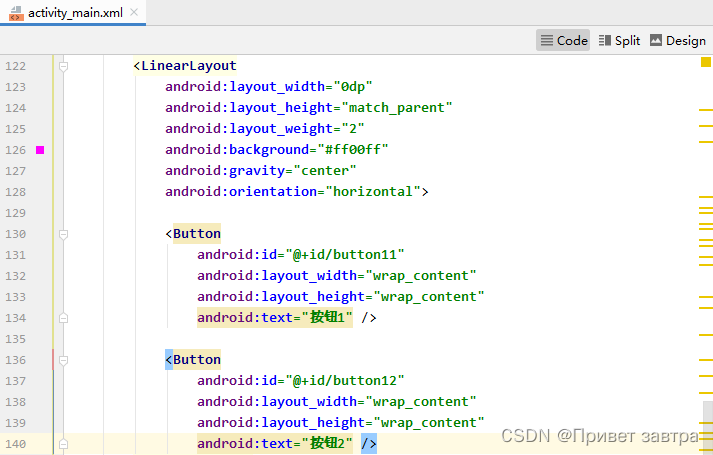This screenshot has height=455, width=713.
Task: Click line number 122 in the gutter
Action: (x=15, y=66)
